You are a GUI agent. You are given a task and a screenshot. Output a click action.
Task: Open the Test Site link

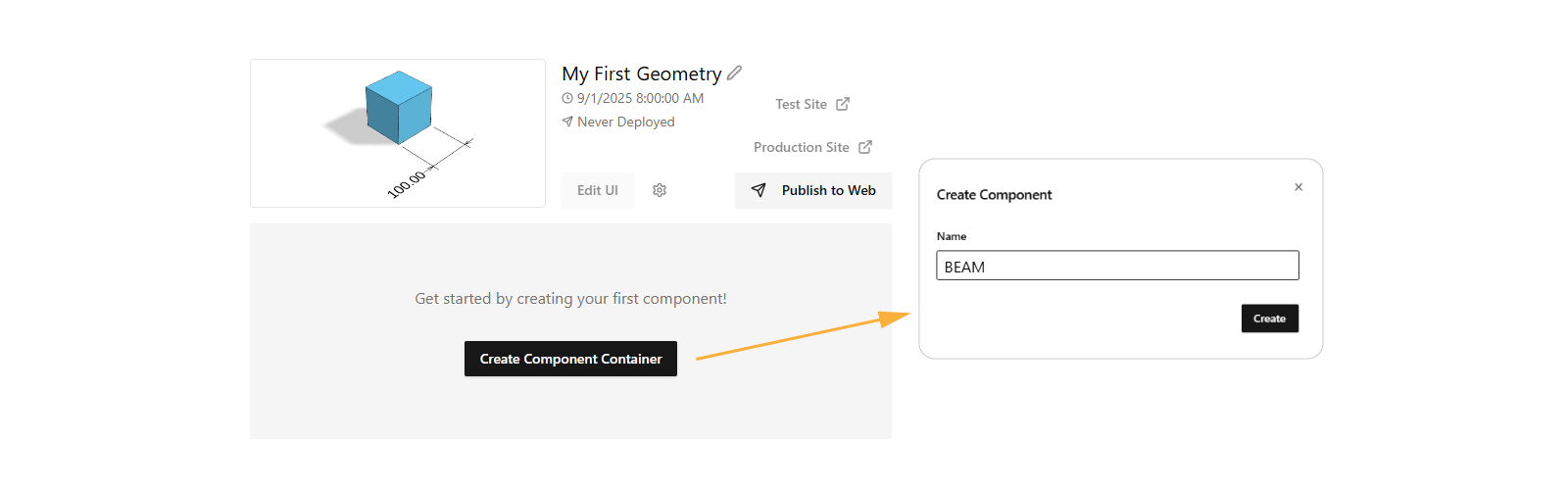pos(802,104)
